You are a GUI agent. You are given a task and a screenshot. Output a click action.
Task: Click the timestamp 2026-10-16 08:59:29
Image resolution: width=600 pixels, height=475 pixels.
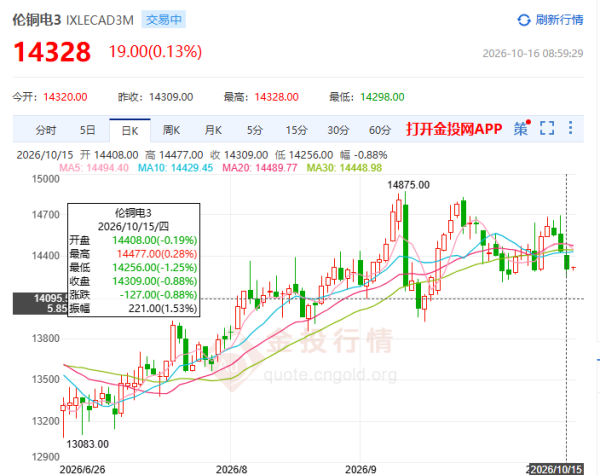(533, 53)
